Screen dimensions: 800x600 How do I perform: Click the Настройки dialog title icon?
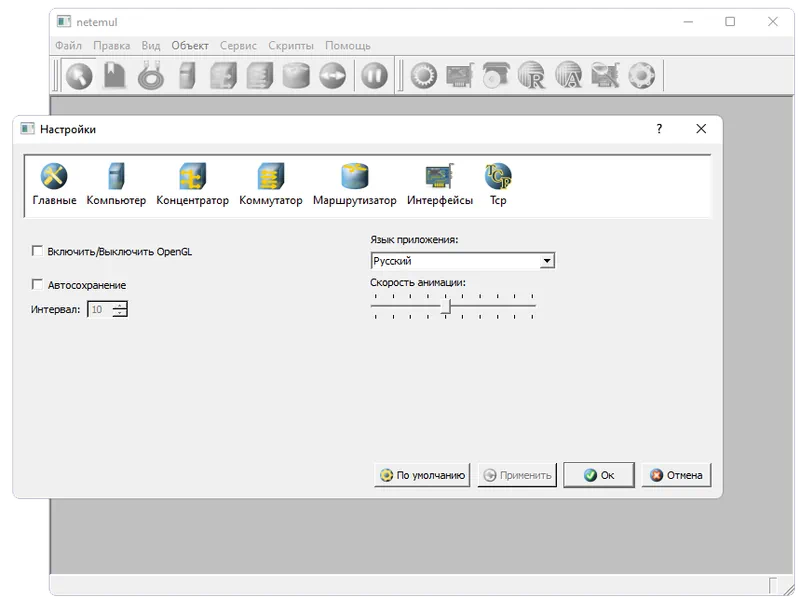pos(27,129)
